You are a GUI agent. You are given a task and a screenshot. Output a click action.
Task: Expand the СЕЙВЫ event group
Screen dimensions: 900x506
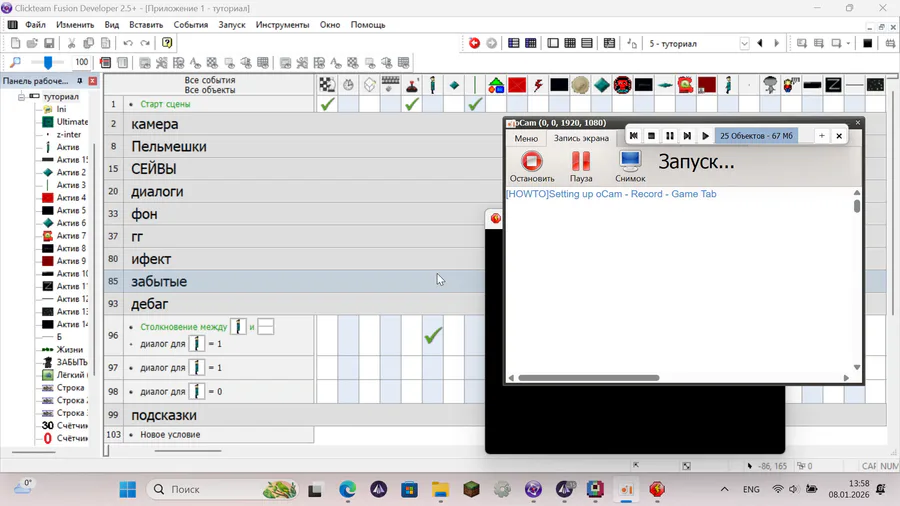coord(154,169)
